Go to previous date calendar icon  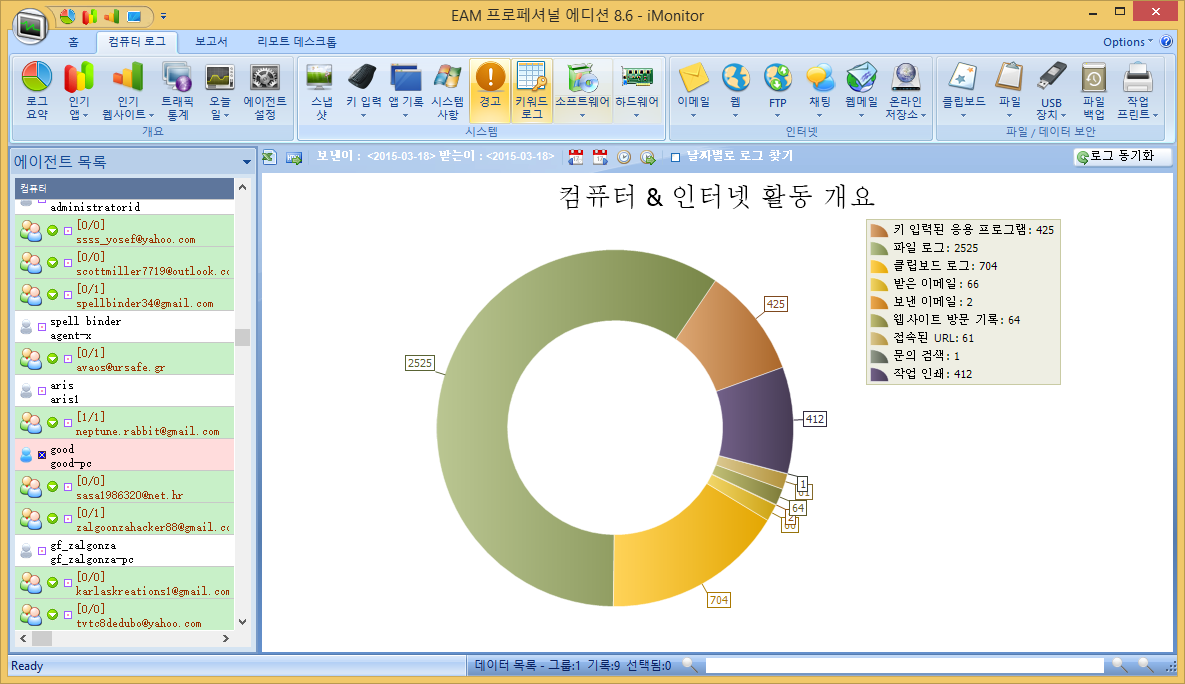[x=576, y=157]
